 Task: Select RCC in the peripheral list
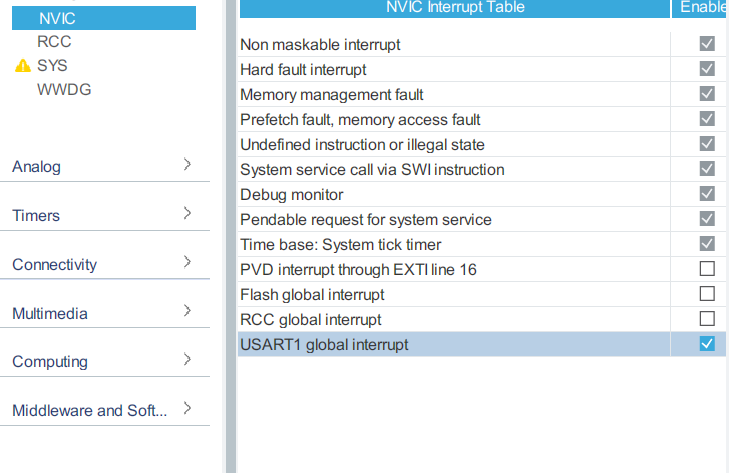point(54,42)
